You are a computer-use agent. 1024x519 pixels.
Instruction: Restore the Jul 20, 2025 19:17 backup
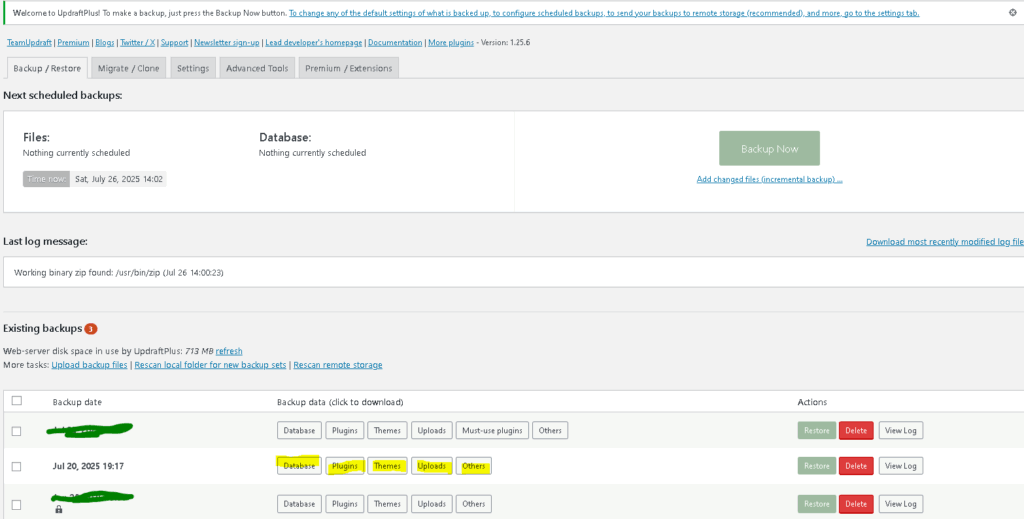click(816, 466)
